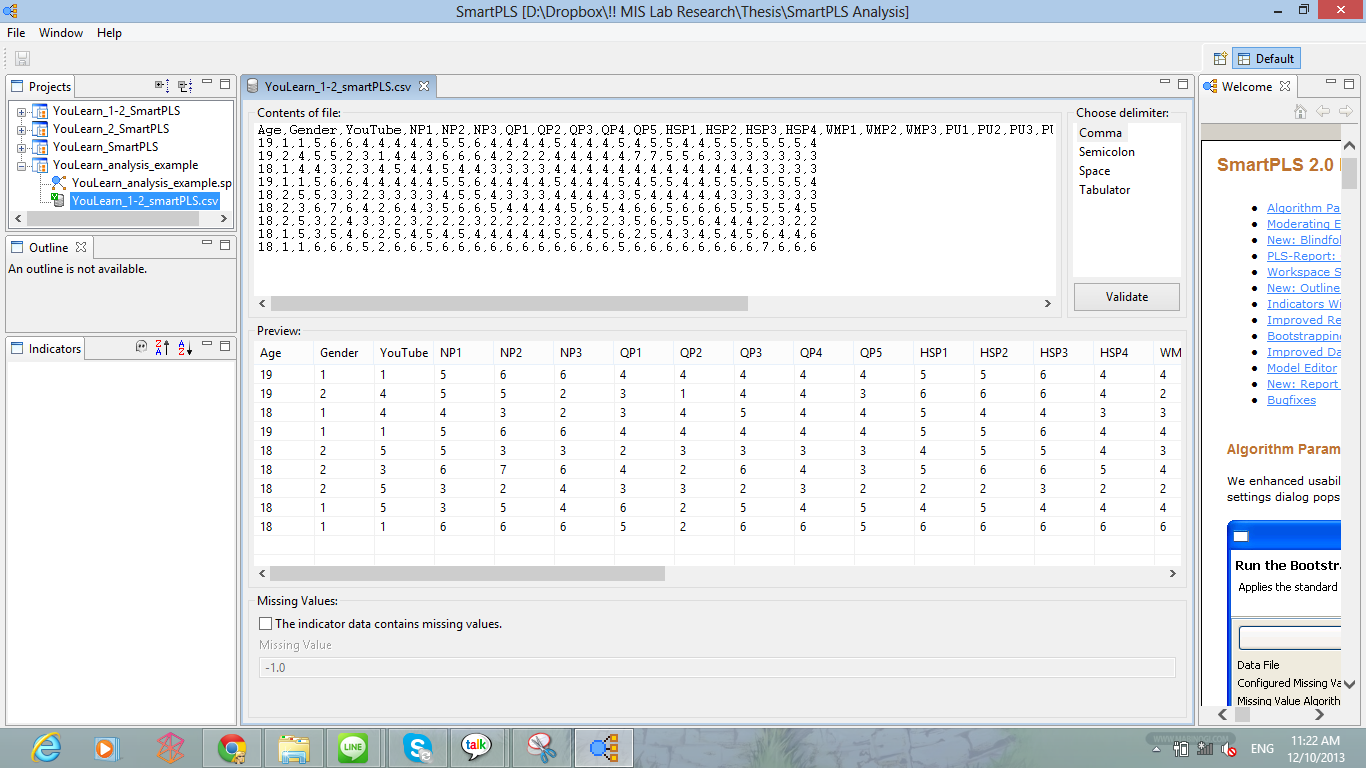Click the forward arrow in Welcome view

1344,111
